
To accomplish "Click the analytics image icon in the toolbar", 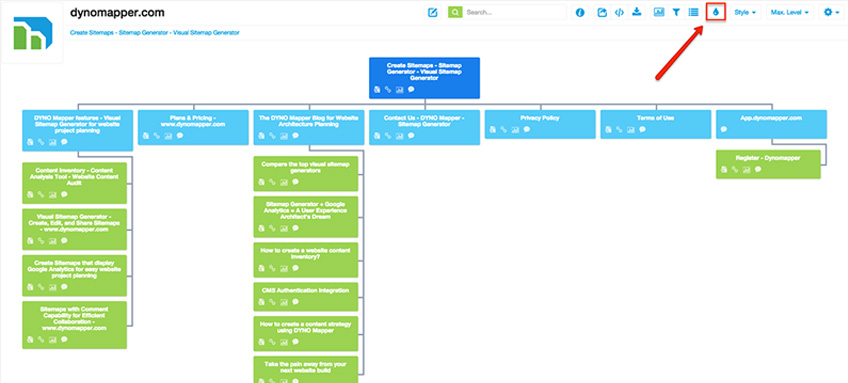I will point(659,12).
